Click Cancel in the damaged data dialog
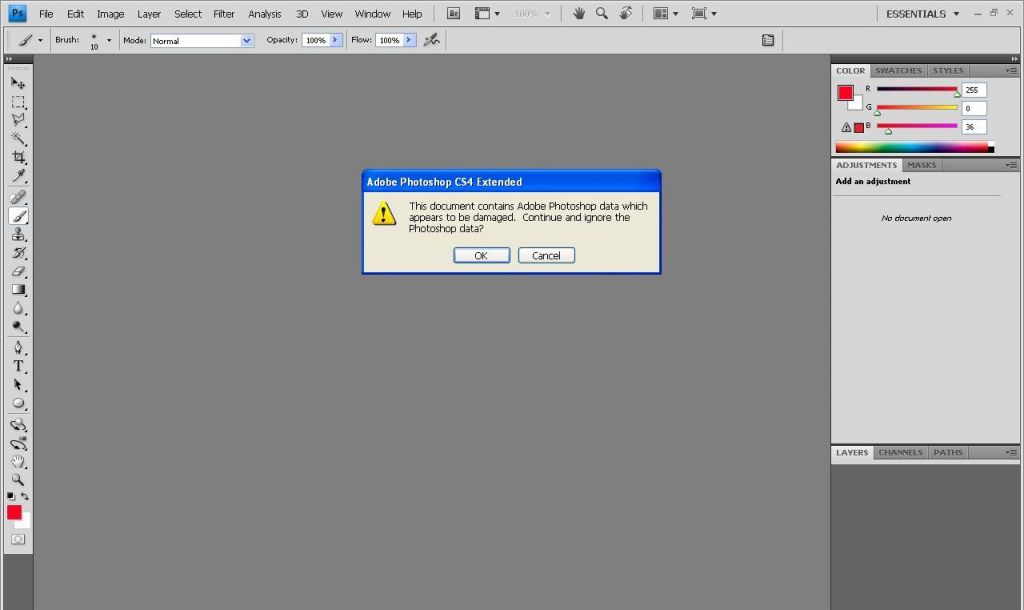Image resolution: width=1024 pixels, height=610 pixels. click(x=546, y=255)
